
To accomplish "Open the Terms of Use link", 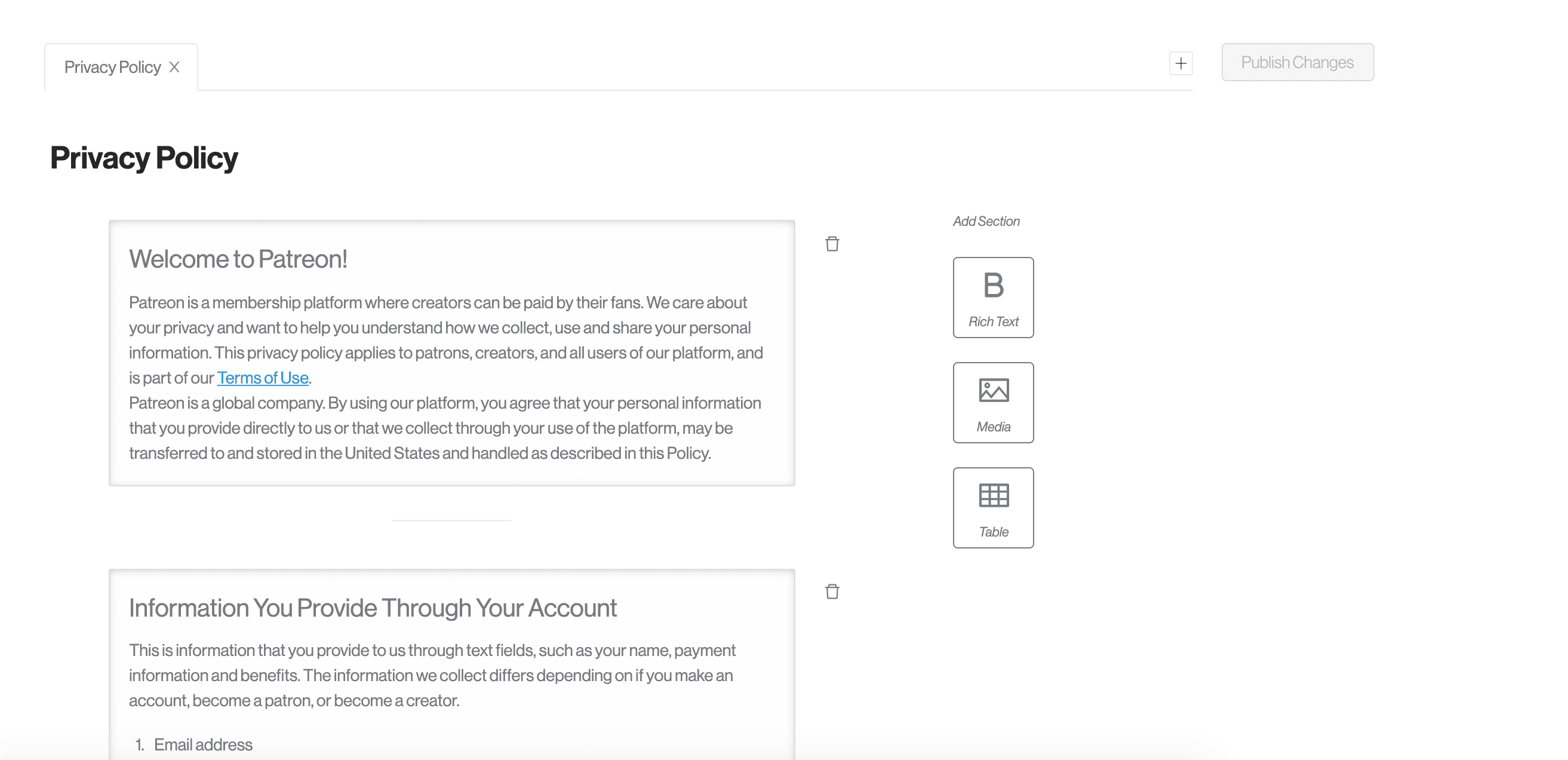I will [262, 378].
